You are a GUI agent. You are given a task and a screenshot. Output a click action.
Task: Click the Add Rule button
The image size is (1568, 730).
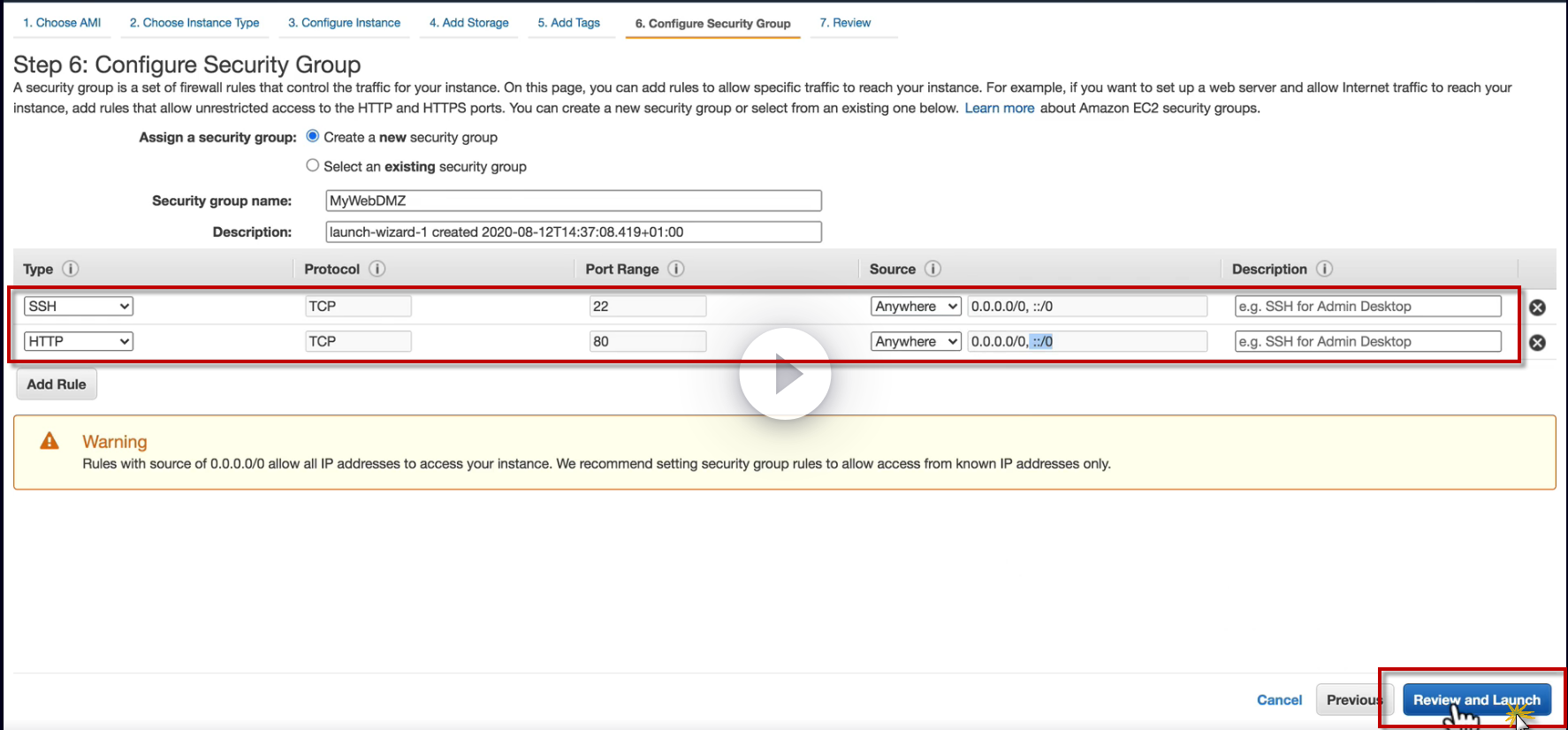[x=57, y=384]
